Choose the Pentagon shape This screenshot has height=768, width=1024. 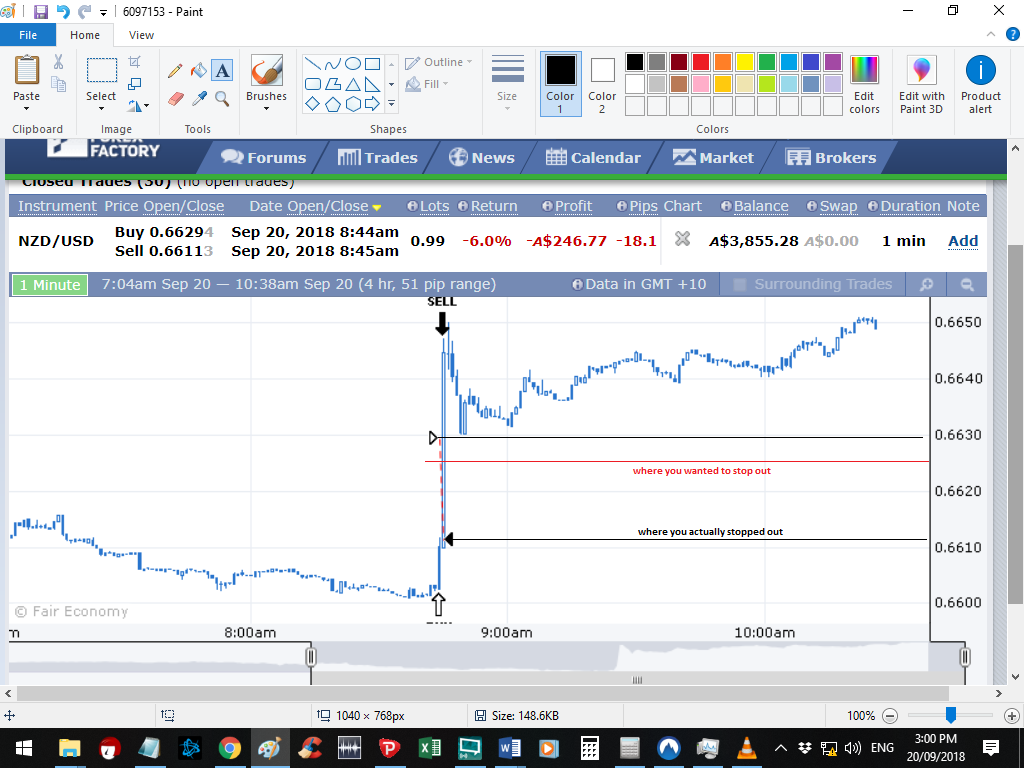333,104
